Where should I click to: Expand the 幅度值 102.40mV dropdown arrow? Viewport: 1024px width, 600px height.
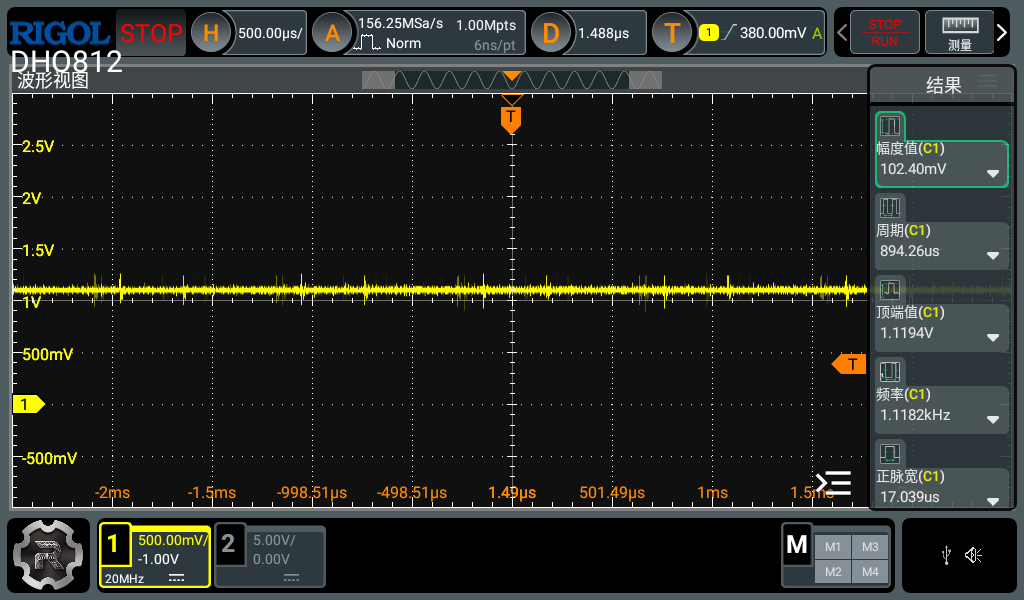coord(993,174)
